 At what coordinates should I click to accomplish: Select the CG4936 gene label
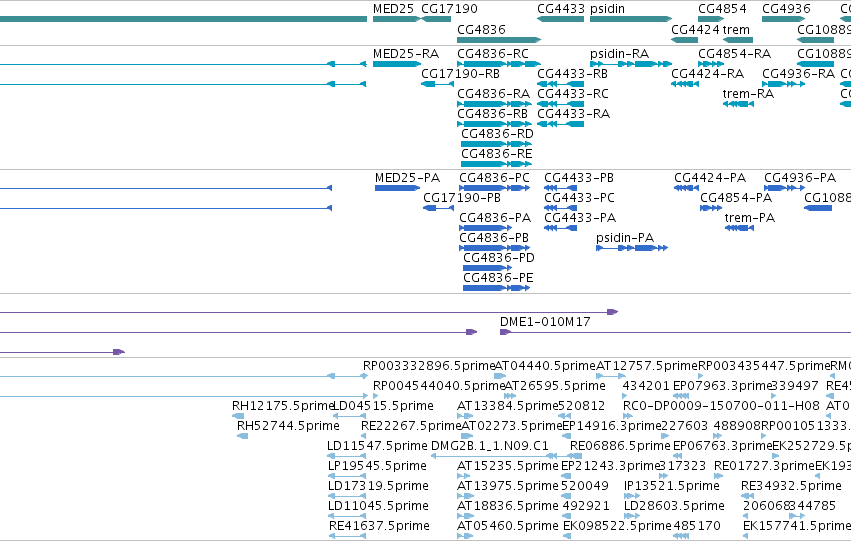[786, 9]
